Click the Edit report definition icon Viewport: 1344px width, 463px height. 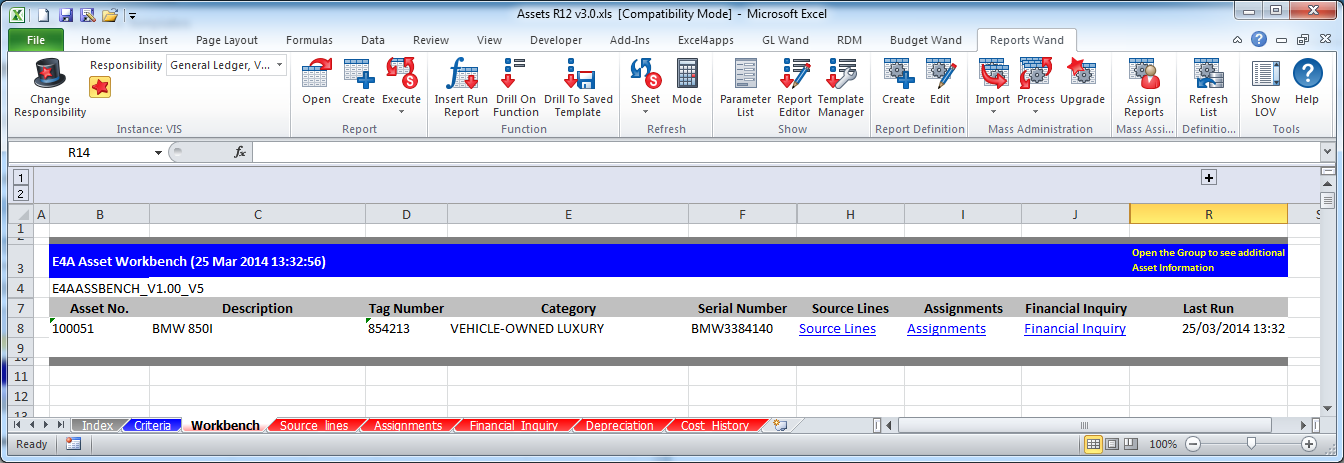(940, 74)
